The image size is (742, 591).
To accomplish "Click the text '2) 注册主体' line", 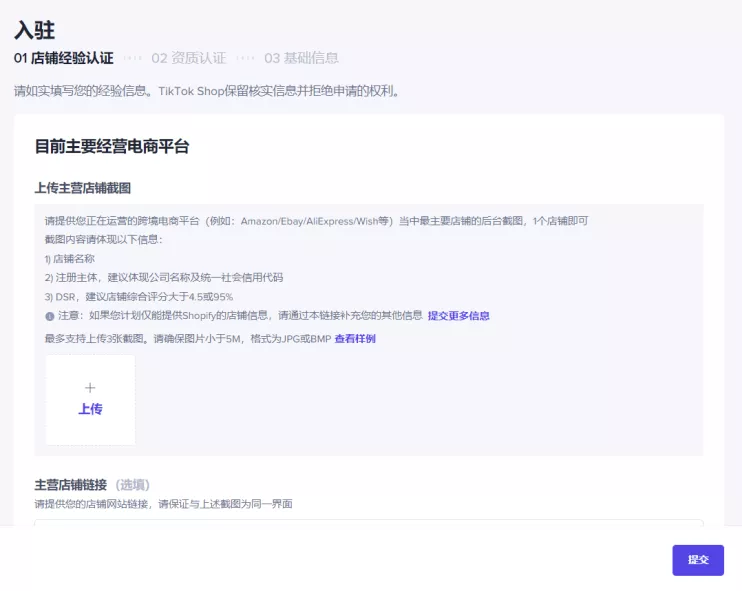I will [164, 278].
